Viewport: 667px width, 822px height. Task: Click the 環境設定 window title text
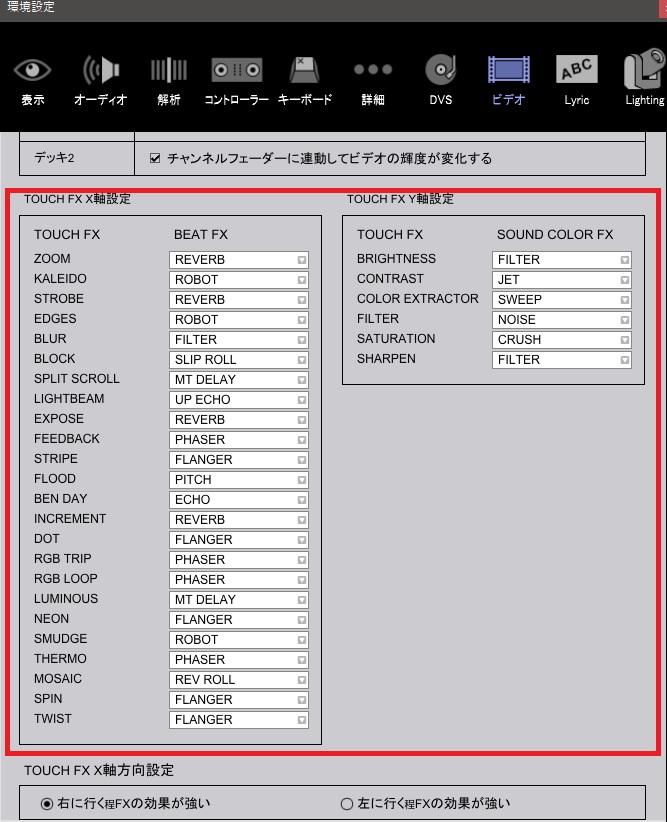click(x=30, y=7)
